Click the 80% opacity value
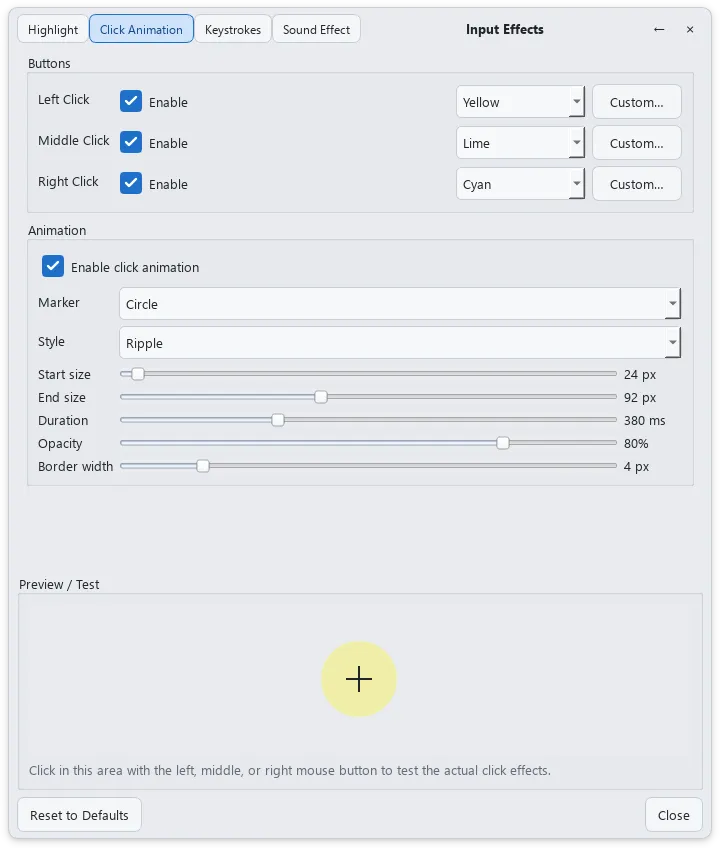This screenshot has height=848, width=720. tap(636, 443)
